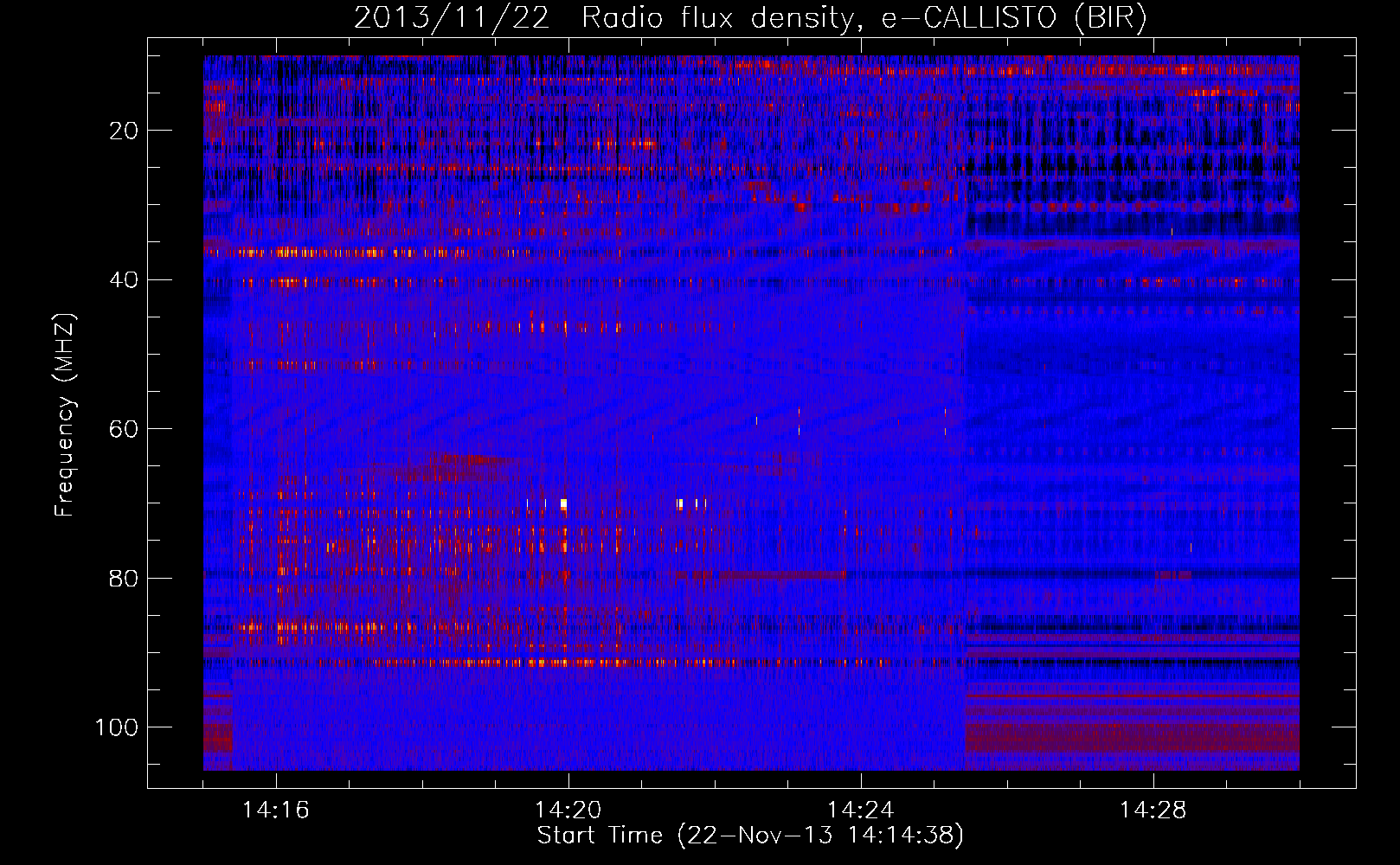Click the 'Frequency (MHZ)' y-axis label
Viewport: 1400px width, 865px height.
pyautogui.click(x=65, y=415)
